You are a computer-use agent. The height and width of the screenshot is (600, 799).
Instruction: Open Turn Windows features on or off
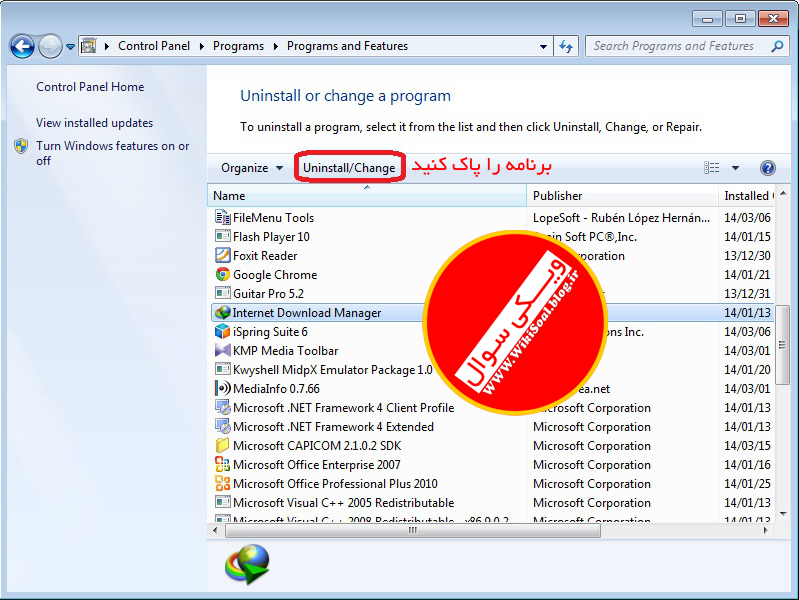(x=113, y=153)
